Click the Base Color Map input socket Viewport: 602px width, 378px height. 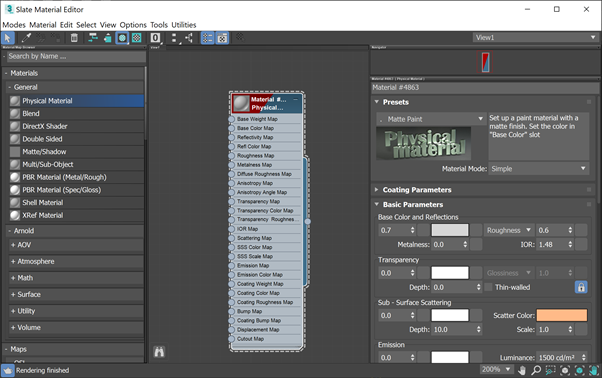231,128
